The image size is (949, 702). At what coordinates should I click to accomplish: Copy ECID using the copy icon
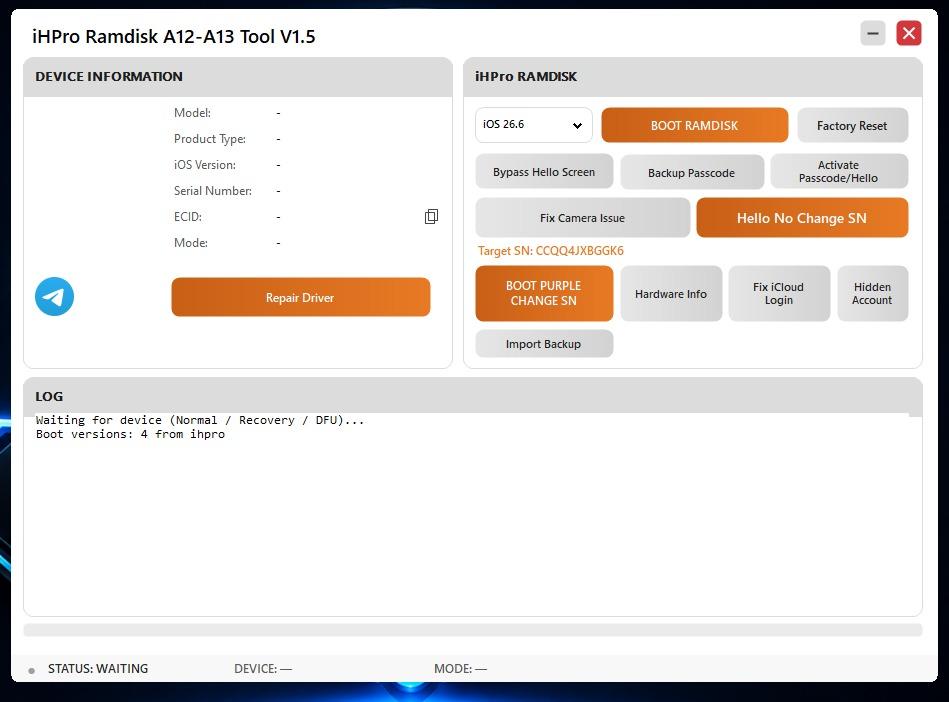click(x=432, y=217)
